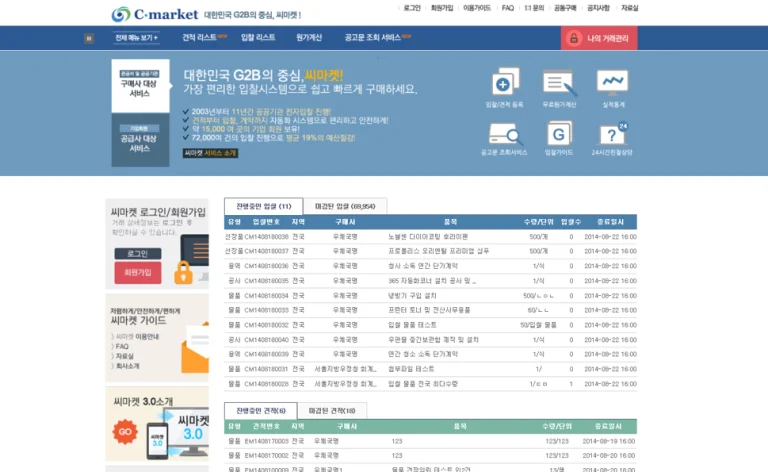Viewport: 768px width, 472px height.
Task: Click the 입찰번호 column header
Action: [266, 222]
